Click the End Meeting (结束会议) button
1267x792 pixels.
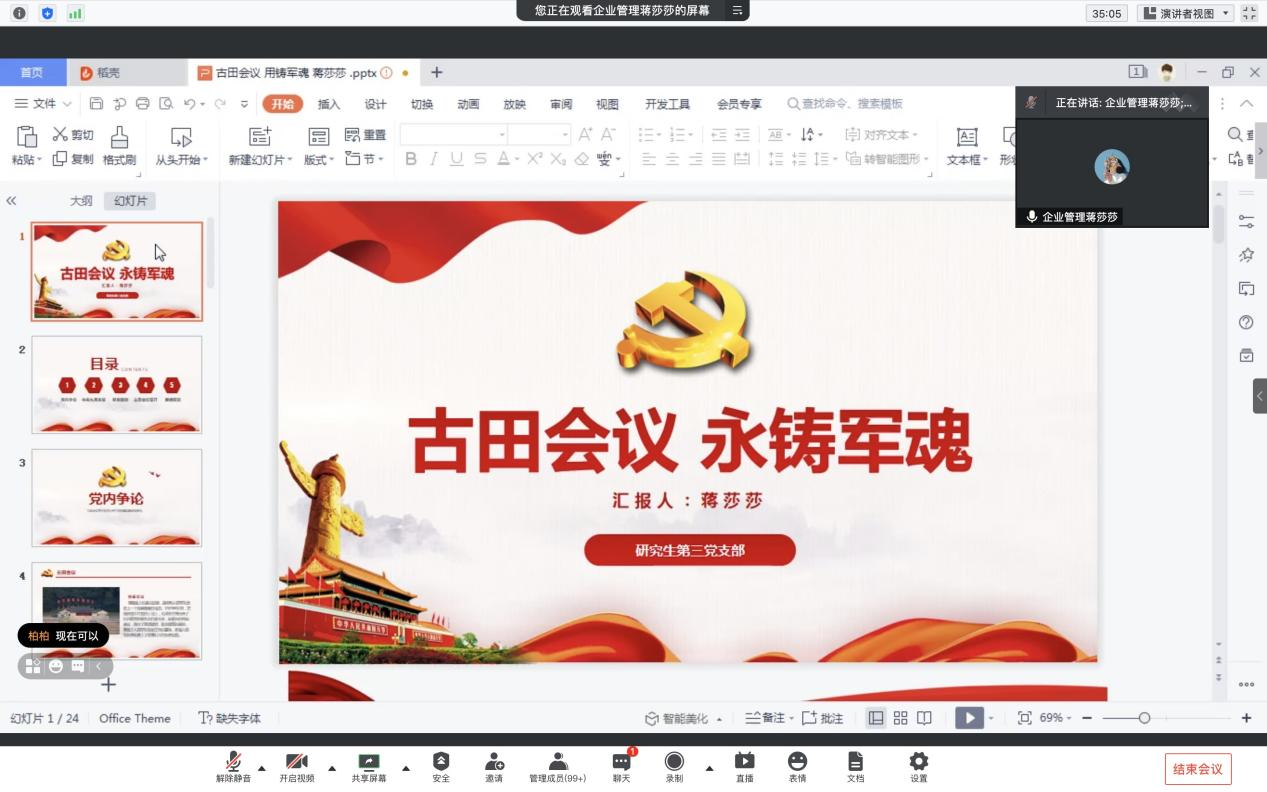1197,769
